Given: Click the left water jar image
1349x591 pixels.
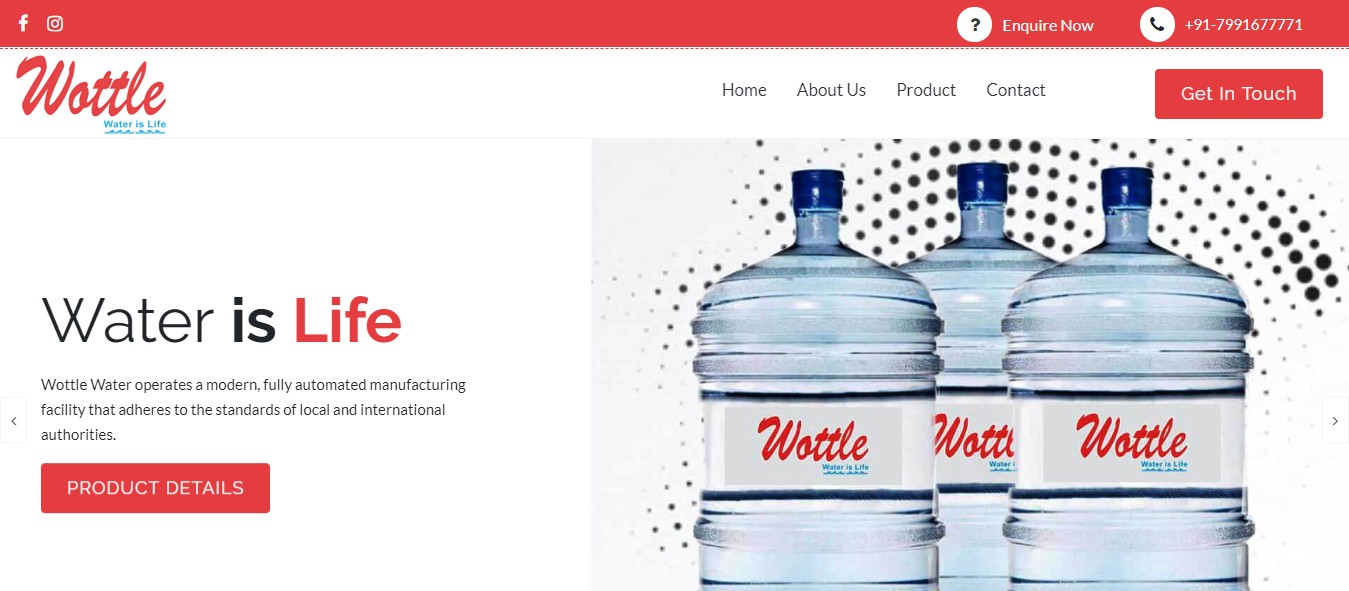Looking at the screenshot, I should [817, 378].
